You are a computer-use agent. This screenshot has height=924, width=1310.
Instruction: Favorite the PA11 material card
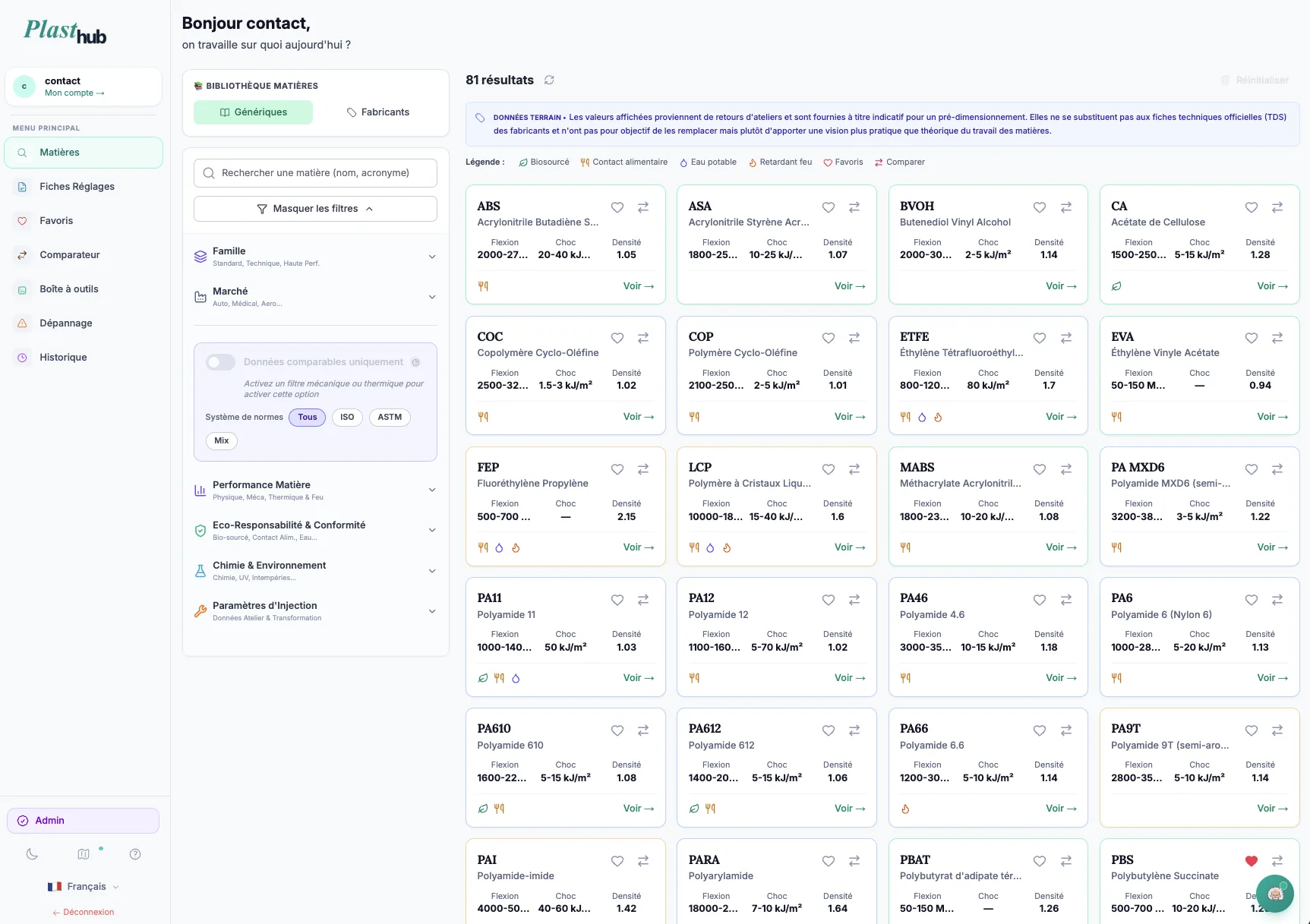pos(617,600)
